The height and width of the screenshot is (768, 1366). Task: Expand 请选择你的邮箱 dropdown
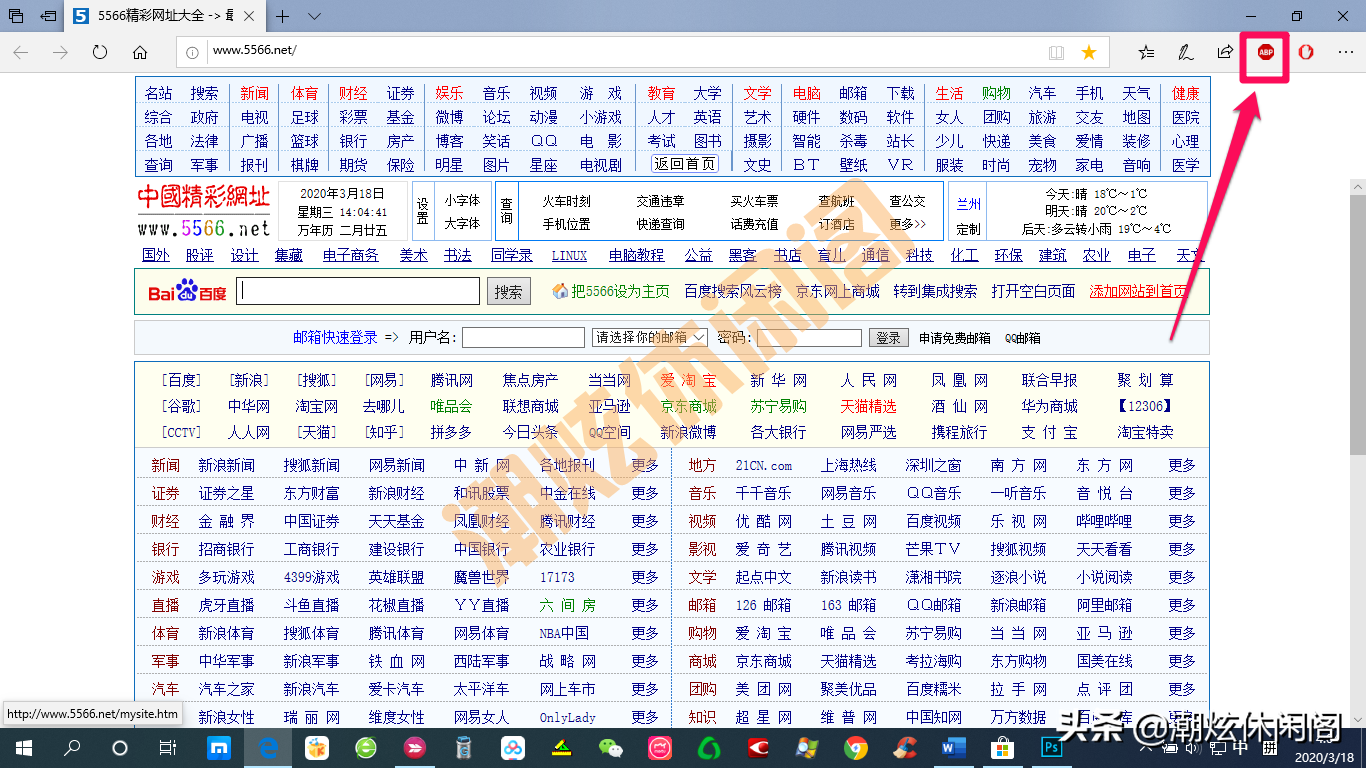(650, 338)
